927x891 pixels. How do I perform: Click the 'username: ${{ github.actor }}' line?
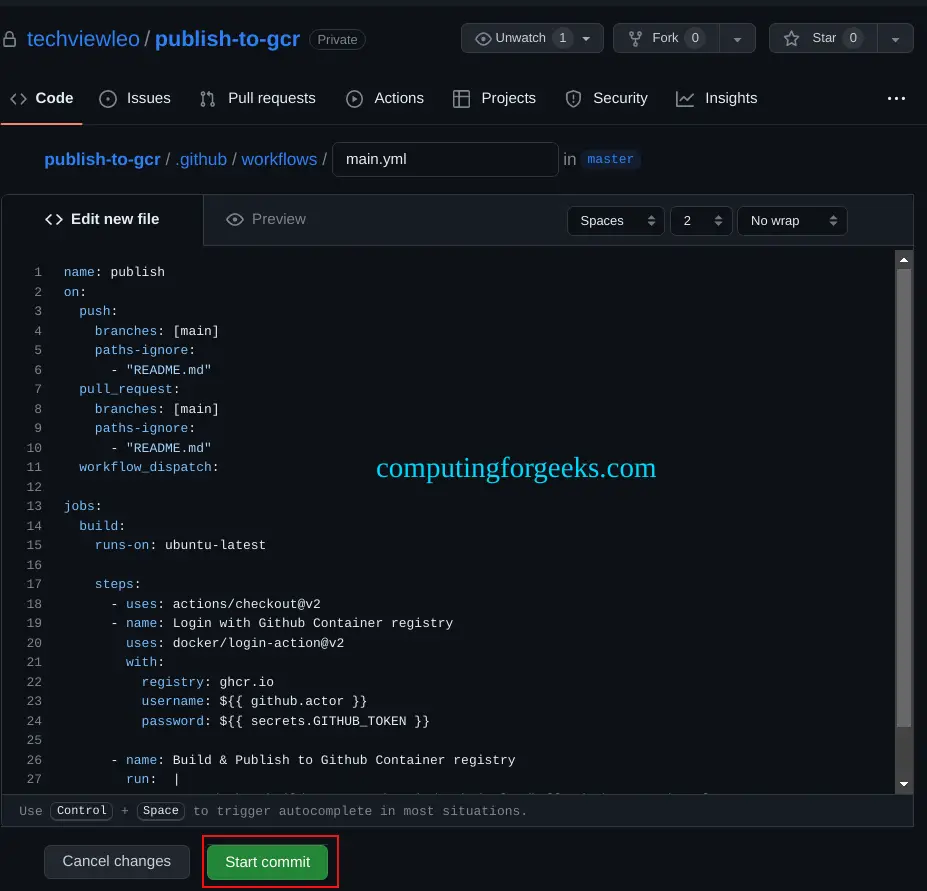[254, 701]
